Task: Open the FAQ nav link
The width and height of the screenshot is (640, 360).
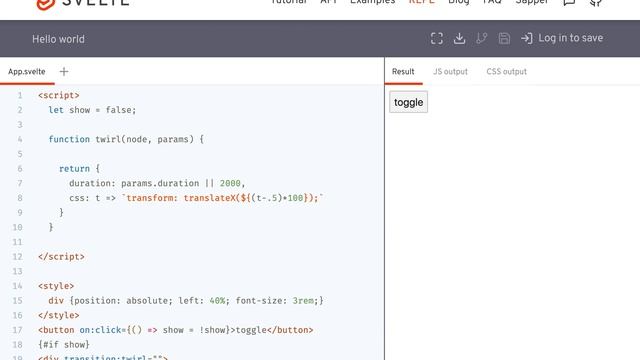Action: 492,2
